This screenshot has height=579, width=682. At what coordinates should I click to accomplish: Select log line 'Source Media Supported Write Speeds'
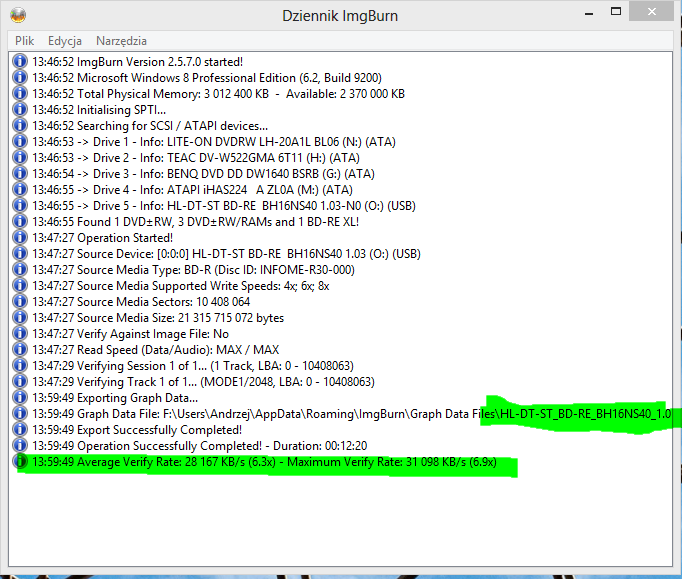181,286
